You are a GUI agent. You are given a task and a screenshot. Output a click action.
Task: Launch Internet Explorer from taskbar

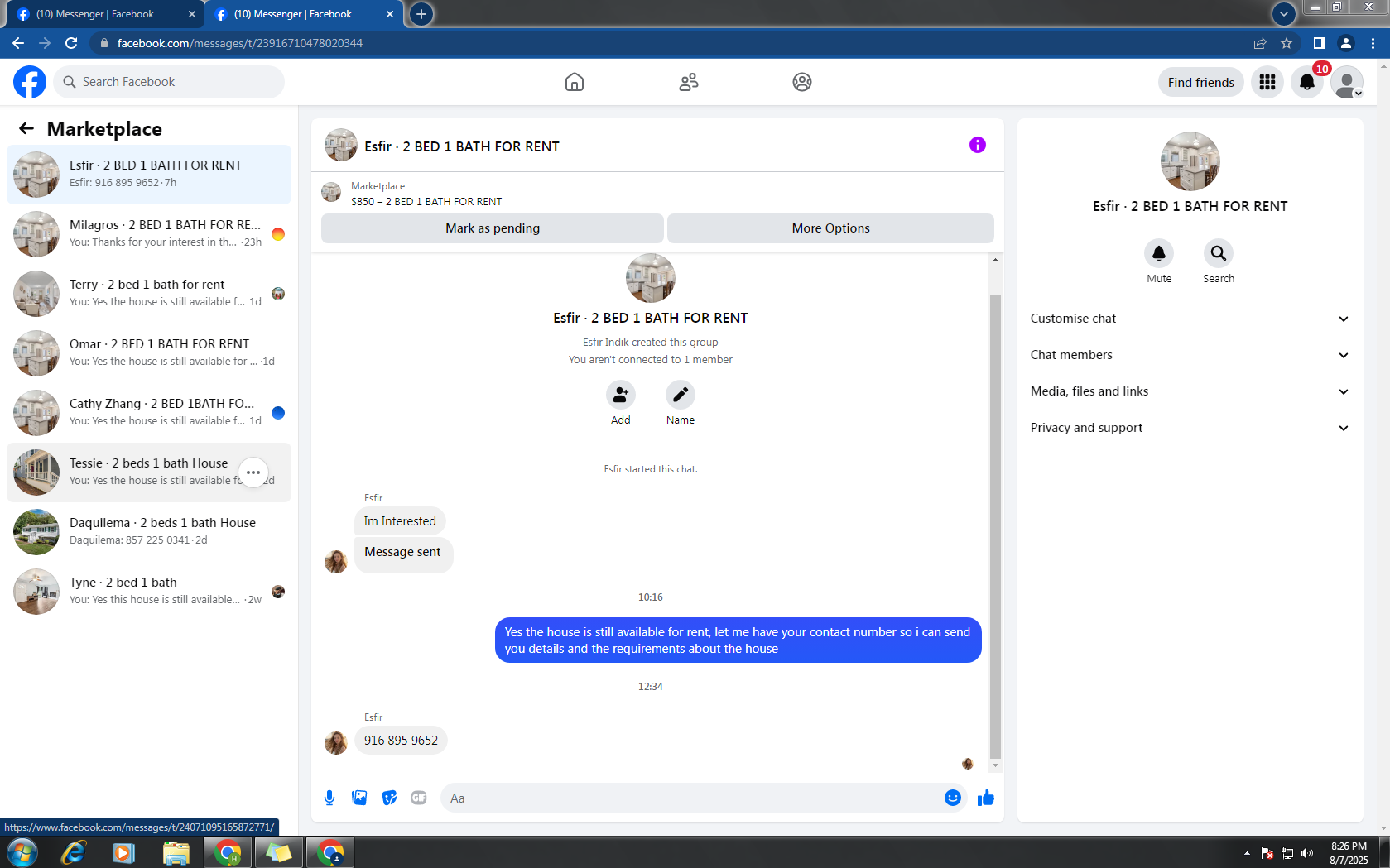74,852
